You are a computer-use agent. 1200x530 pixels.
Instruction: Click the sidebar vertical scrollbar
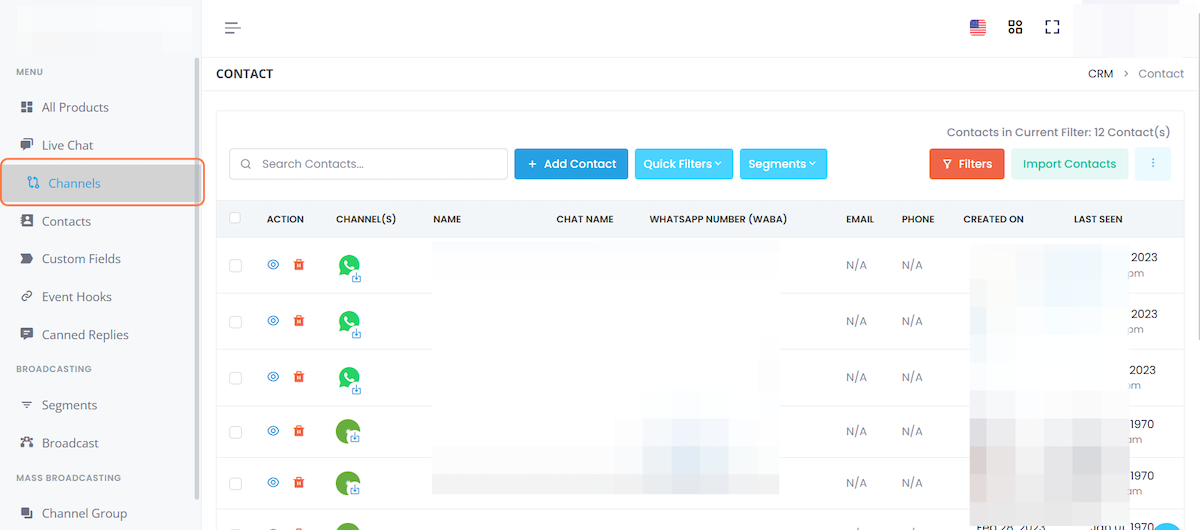197,280
